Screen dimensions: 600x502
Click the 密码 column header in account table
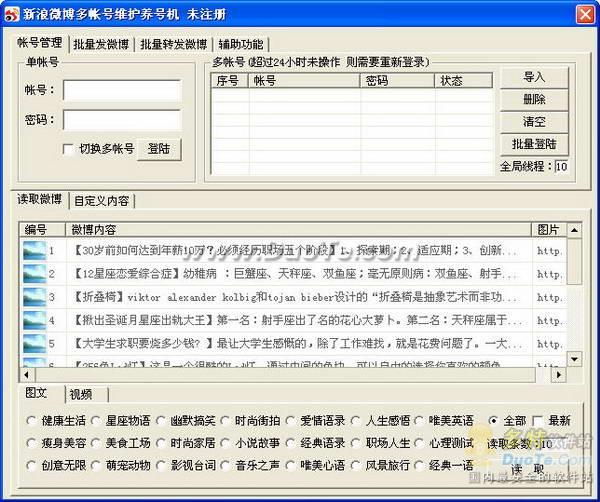pos(398,81)
